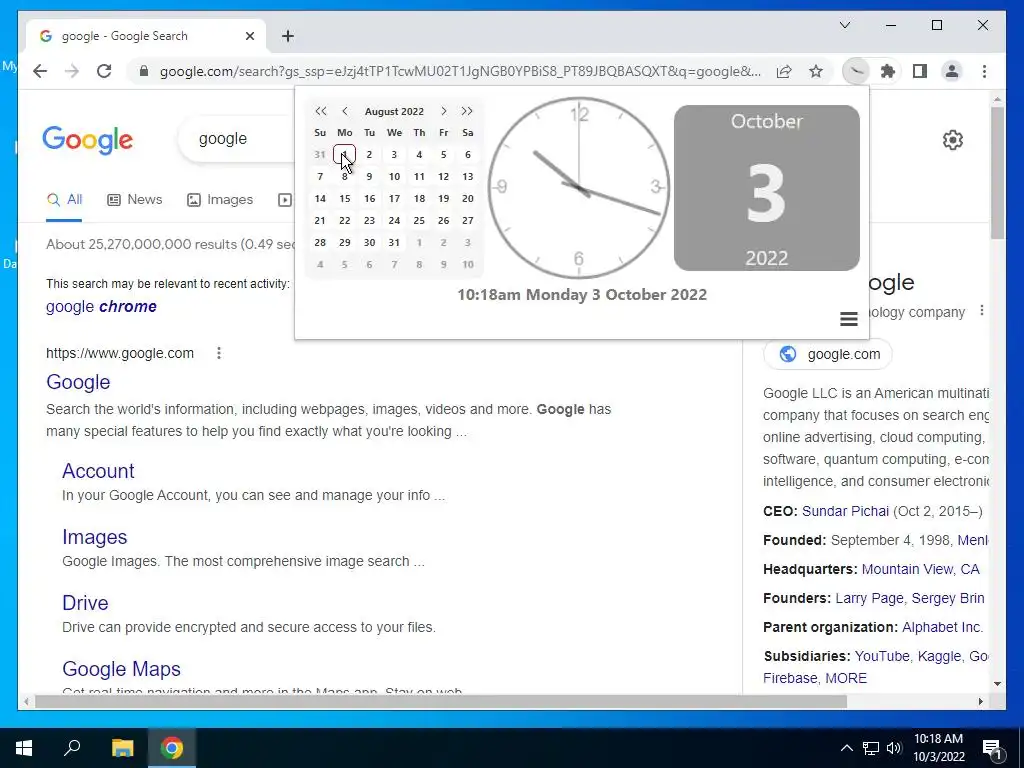The height and width of the screenshot is (768, 1024).
Task: Open the Google Maps sitelink
Action: [121, 669]
